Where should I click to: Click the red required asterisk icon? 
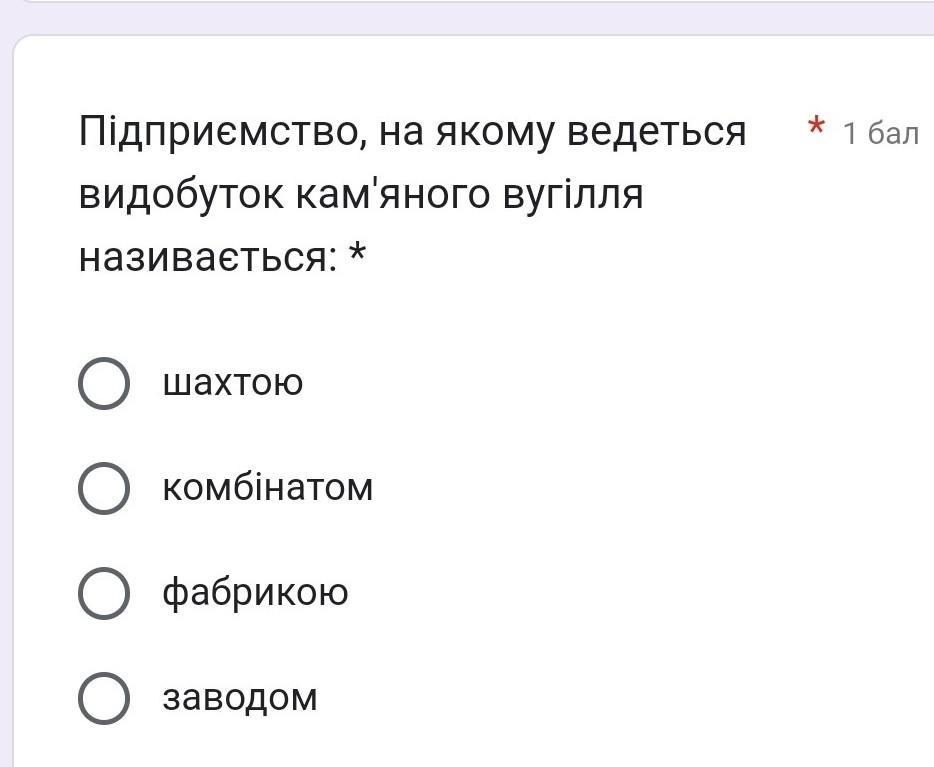816,129
